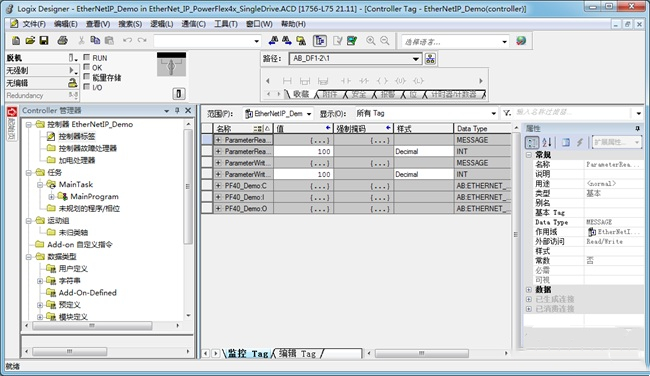Click the categorized view icon in 属性 panel
The height and width of the screenshot is (376, 650).
pyautogui.click(x=532, y=142)
